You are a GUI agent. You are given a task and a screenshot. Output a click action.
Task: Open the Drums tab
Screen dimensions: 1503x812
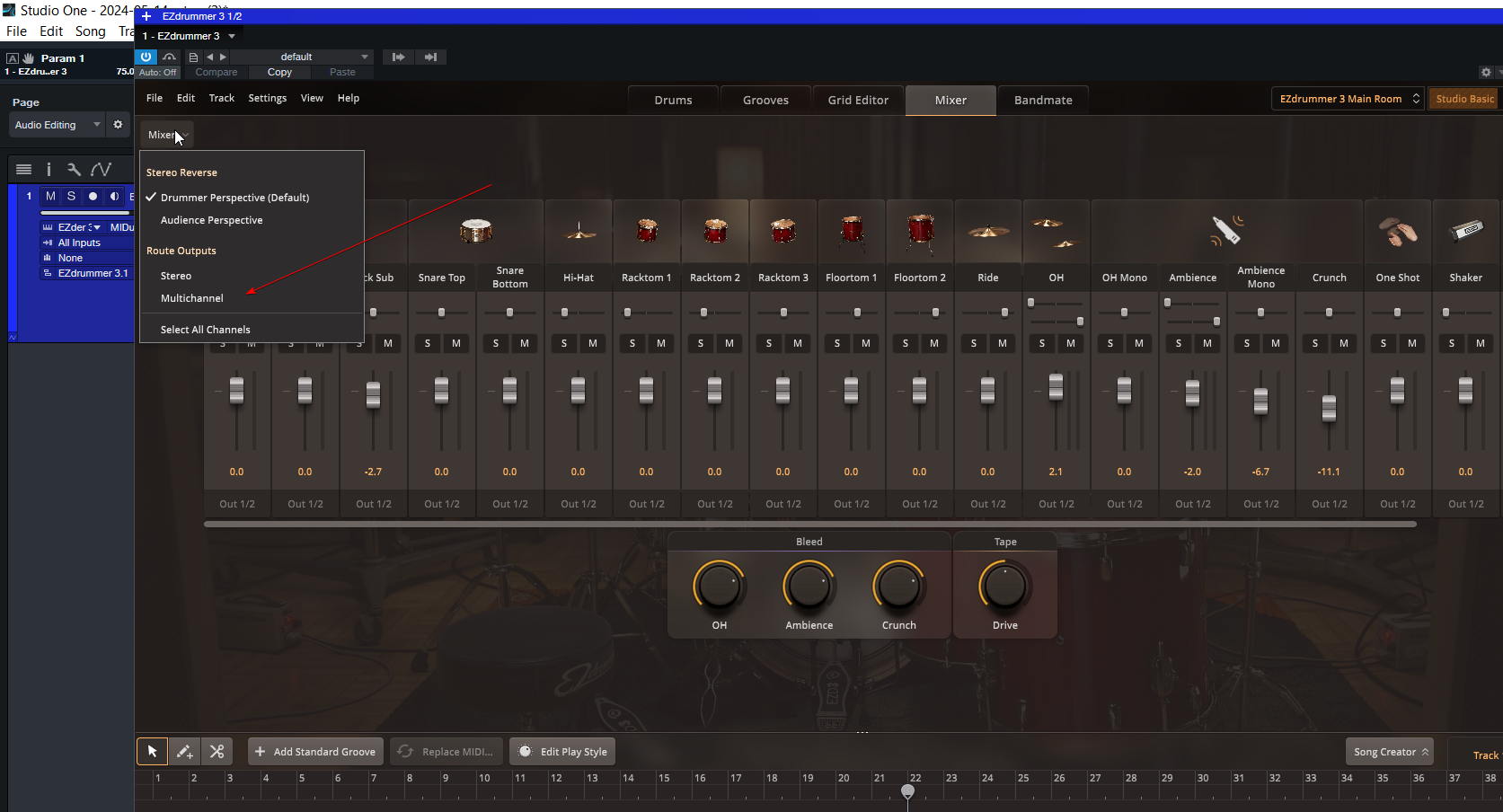click(x=673, y=100)
